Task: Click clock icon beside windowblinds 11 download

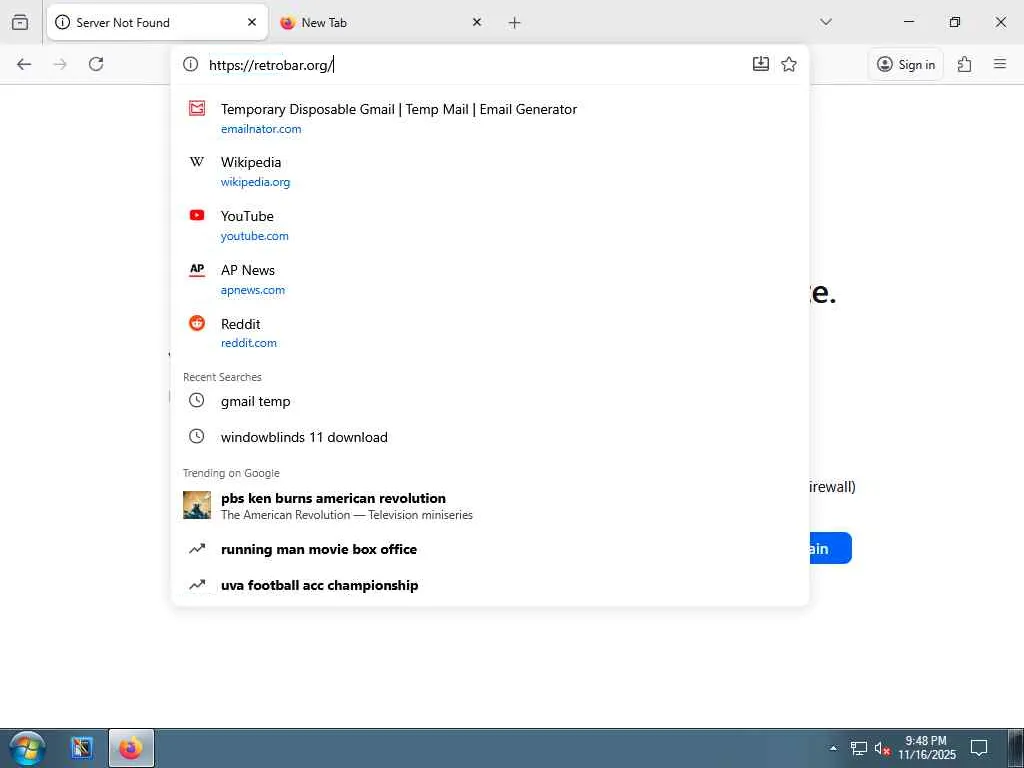Action: (197, 436)
